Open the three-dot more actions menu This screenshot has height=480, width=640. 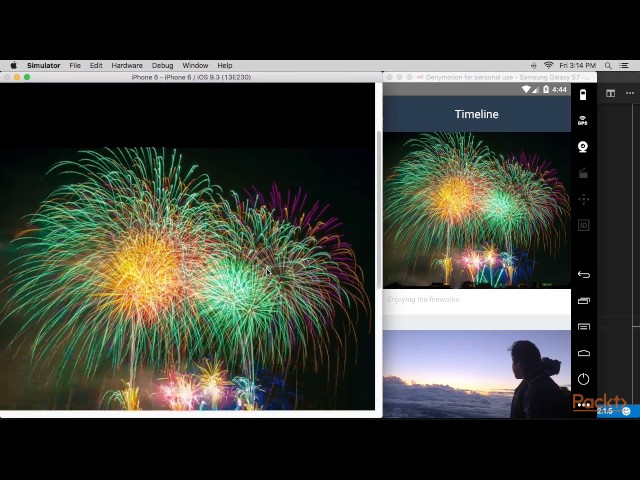pos(630,93)
